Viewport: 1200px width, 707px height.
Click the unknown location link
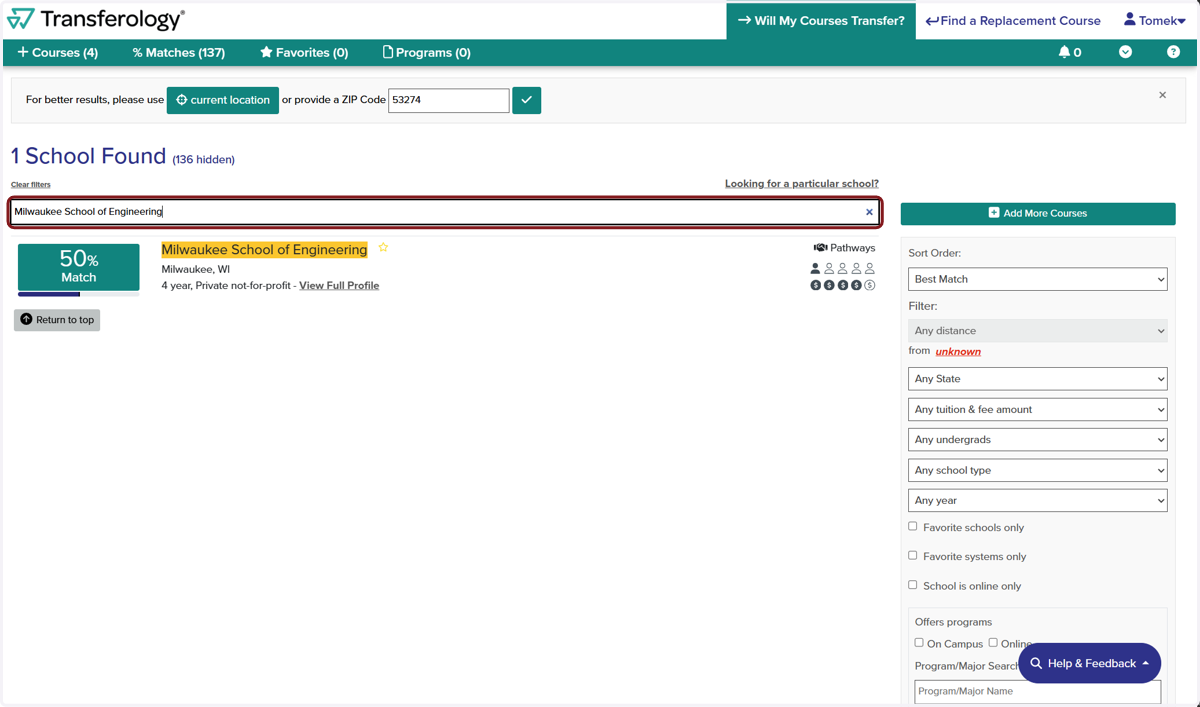958,351
